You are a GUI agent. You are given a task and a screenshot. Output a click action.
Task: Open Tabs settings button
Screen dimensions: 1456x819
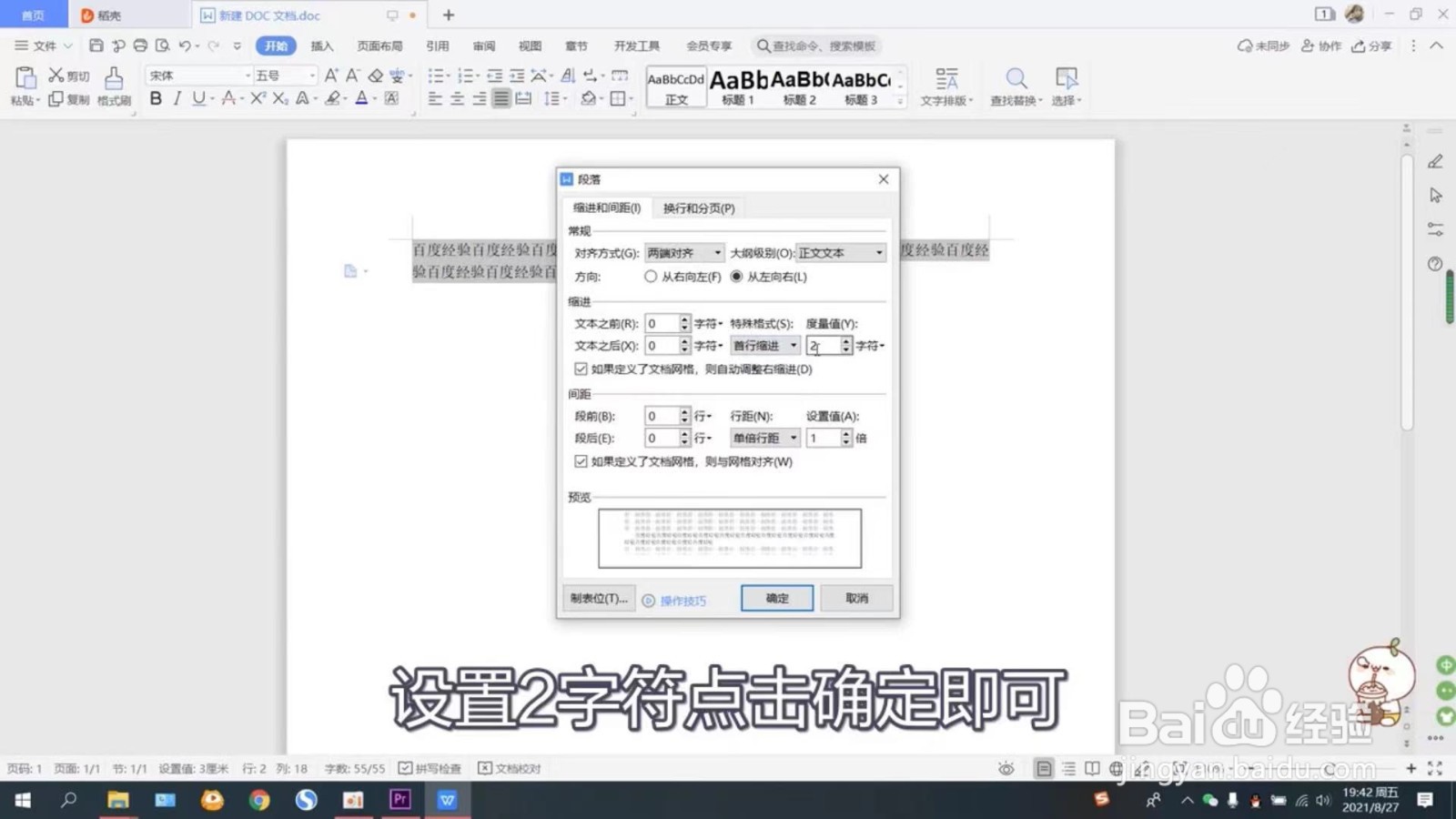[599, 598]
